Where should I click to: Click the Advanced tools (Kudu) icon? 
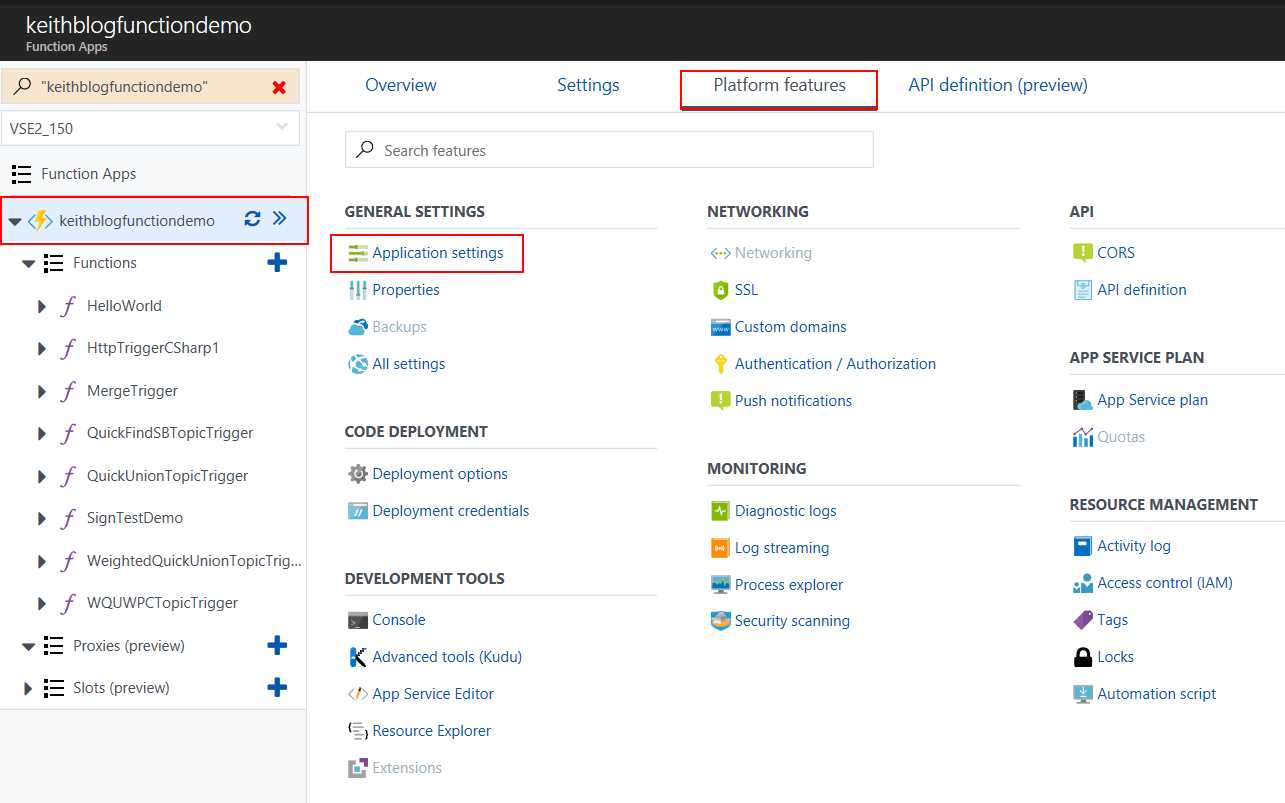[x=357, y=657]
